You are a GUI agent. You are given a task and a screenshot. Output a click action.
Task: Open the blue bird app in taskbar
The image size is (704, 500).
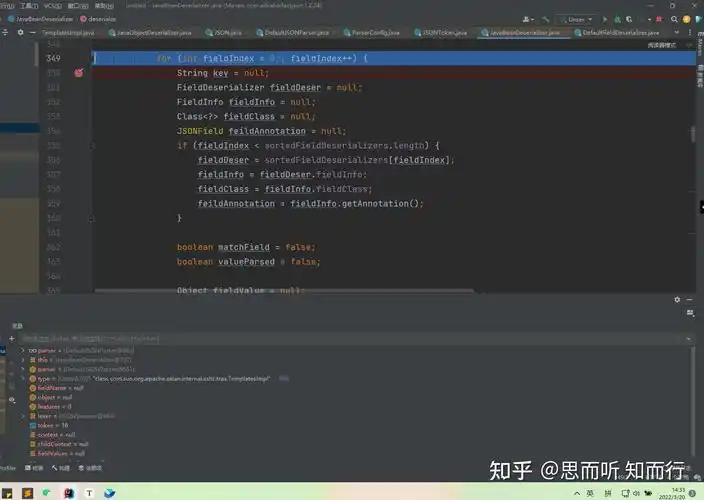110,493
